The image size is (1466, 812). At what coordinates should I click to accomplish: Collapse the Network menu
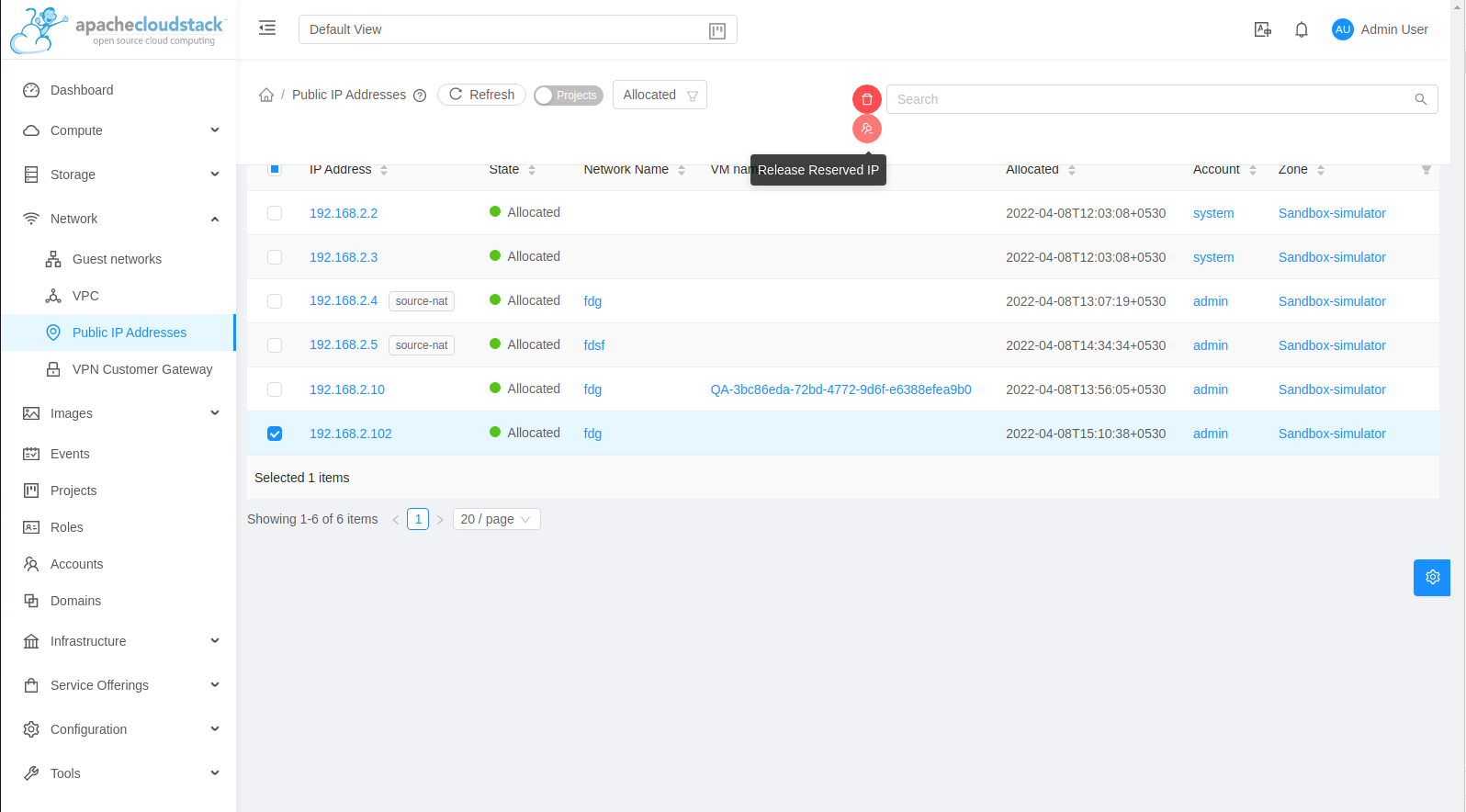pos(118,219)
